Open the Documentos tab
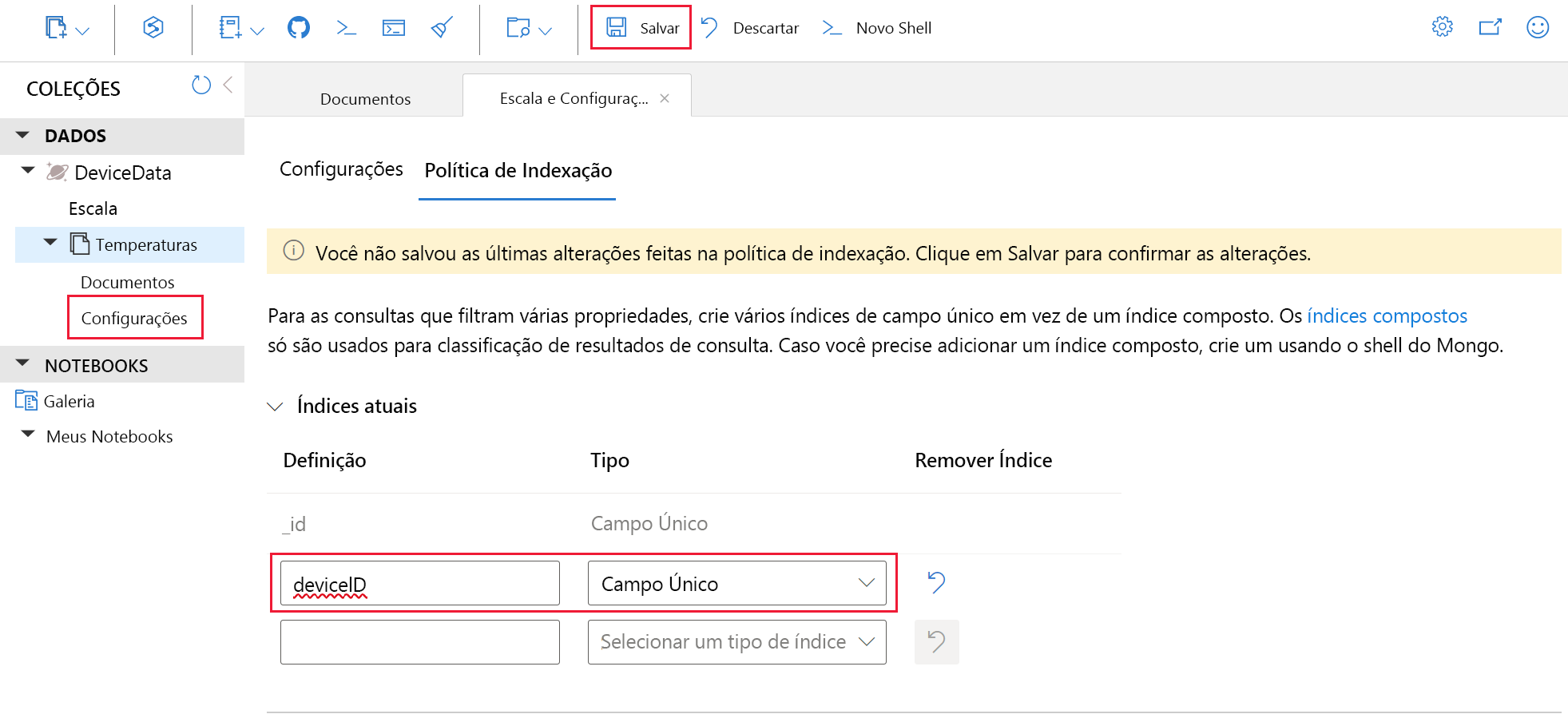 pyautogui.click(x=365, y=98)
